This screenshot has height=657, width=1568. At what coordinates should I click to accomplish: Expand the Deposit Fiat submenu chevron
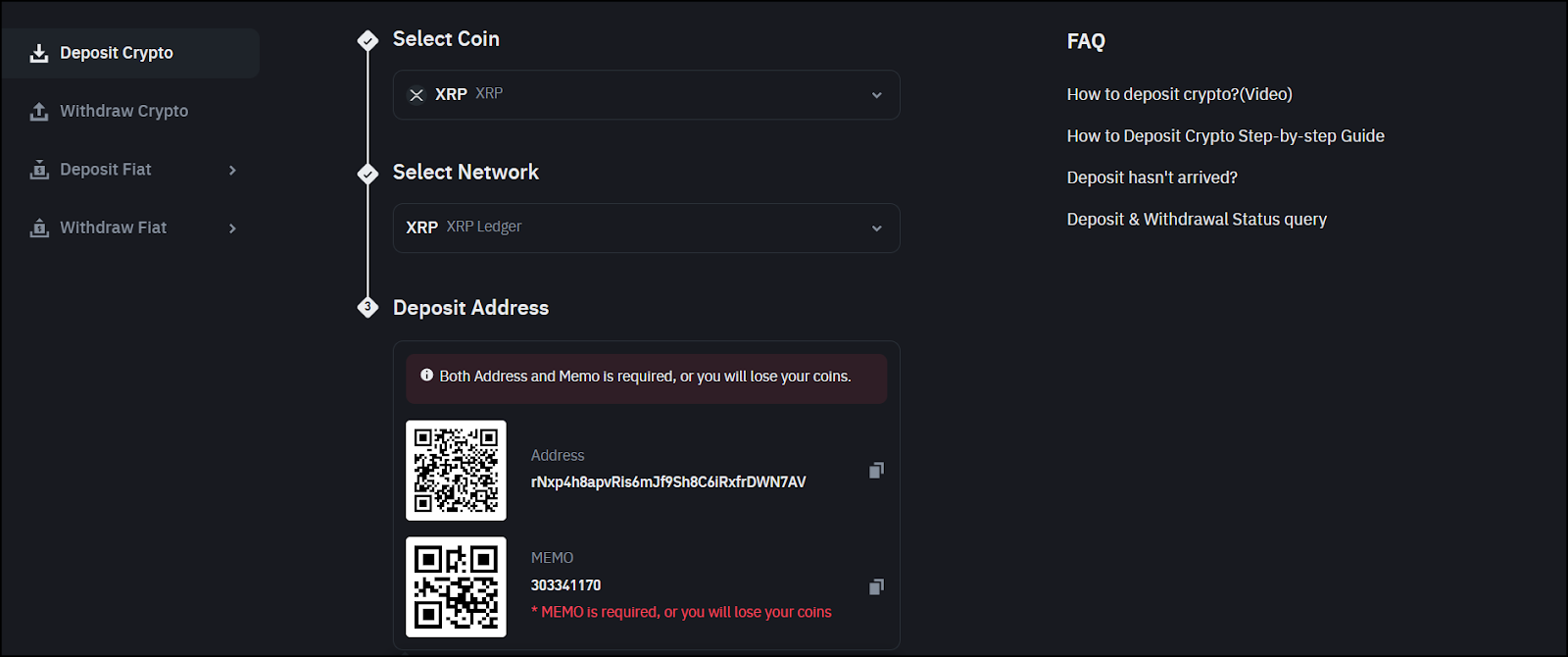232,170
